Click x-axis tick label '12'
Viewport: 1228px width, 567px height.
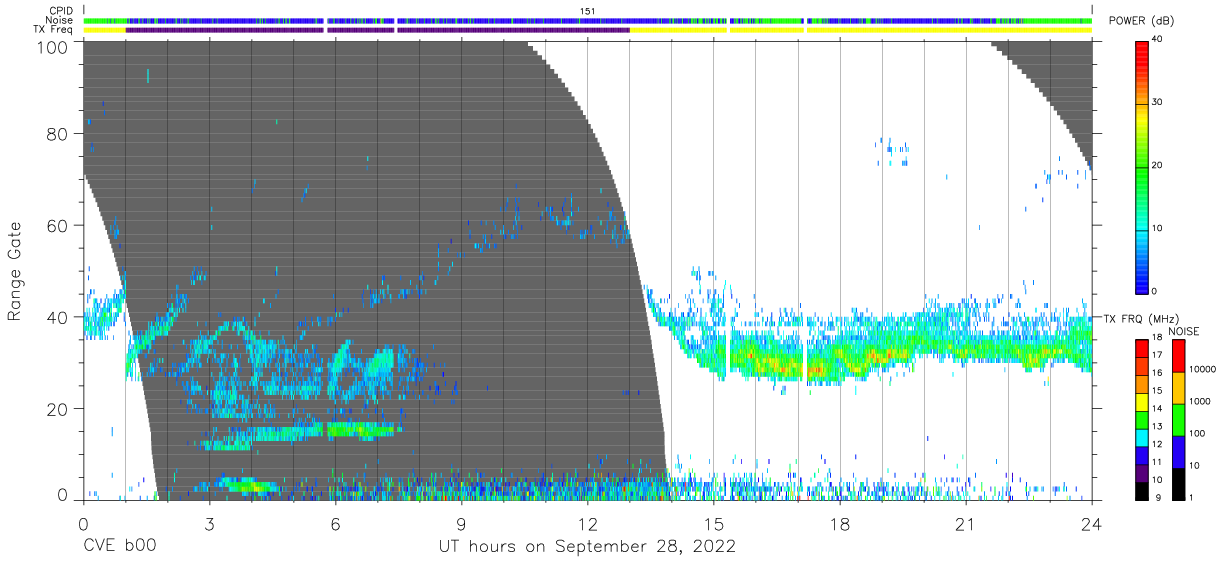(x=587, y=525)
